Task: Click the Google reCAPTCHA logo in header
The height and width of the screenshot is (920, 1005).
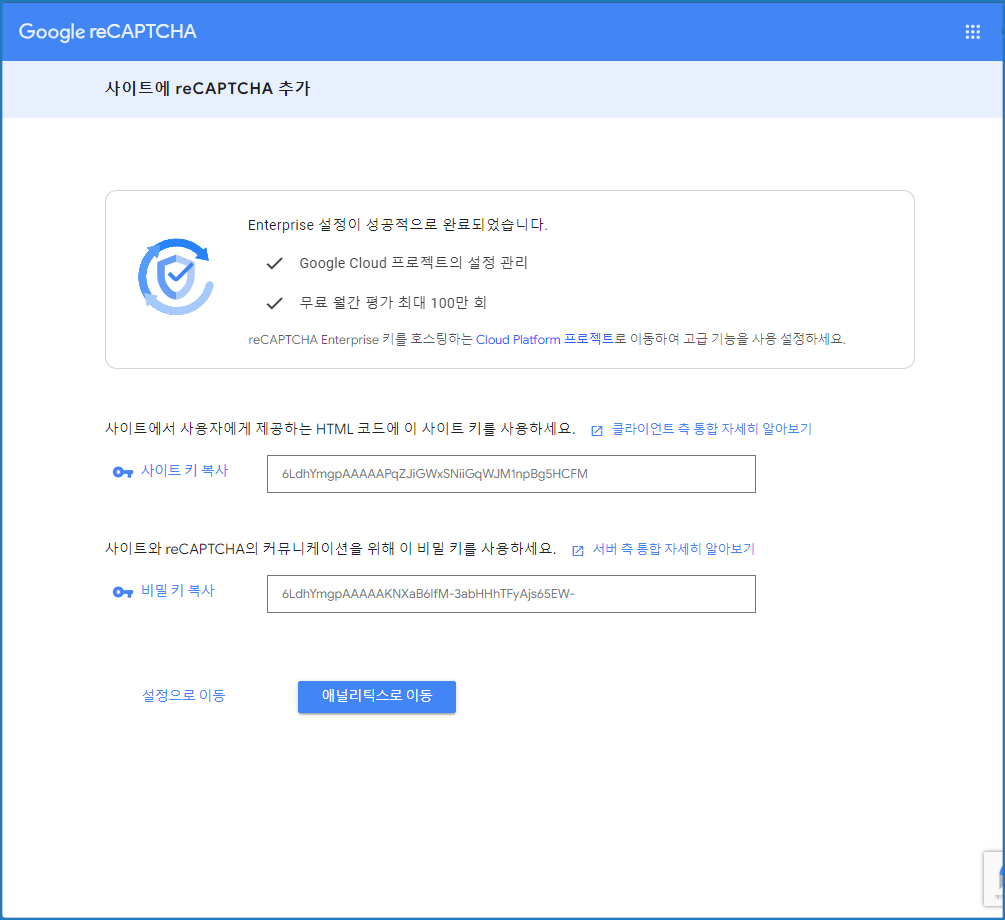Action: click(108, 32)
